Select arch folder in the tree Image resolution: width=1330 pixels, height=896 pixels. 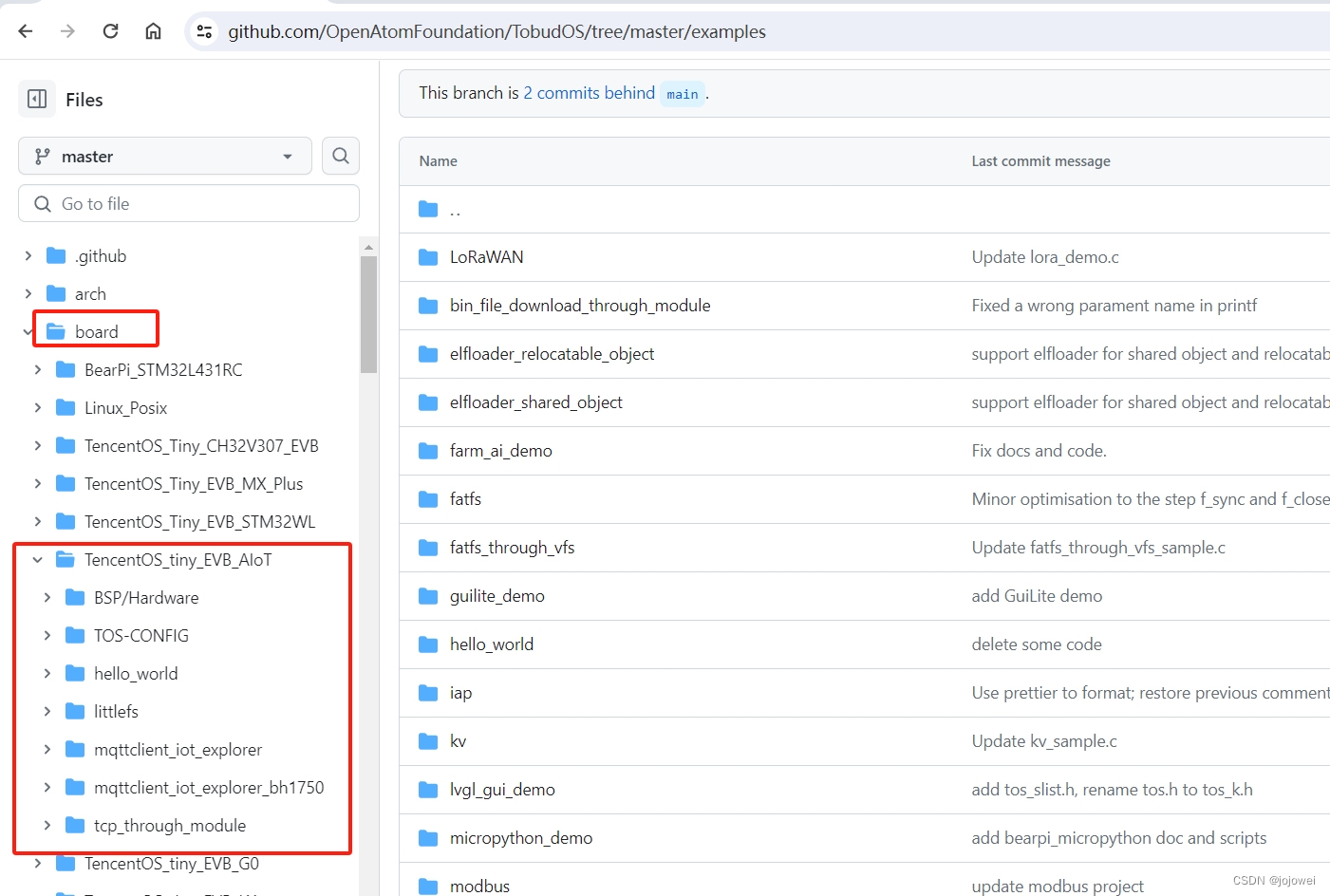[90, 293]
